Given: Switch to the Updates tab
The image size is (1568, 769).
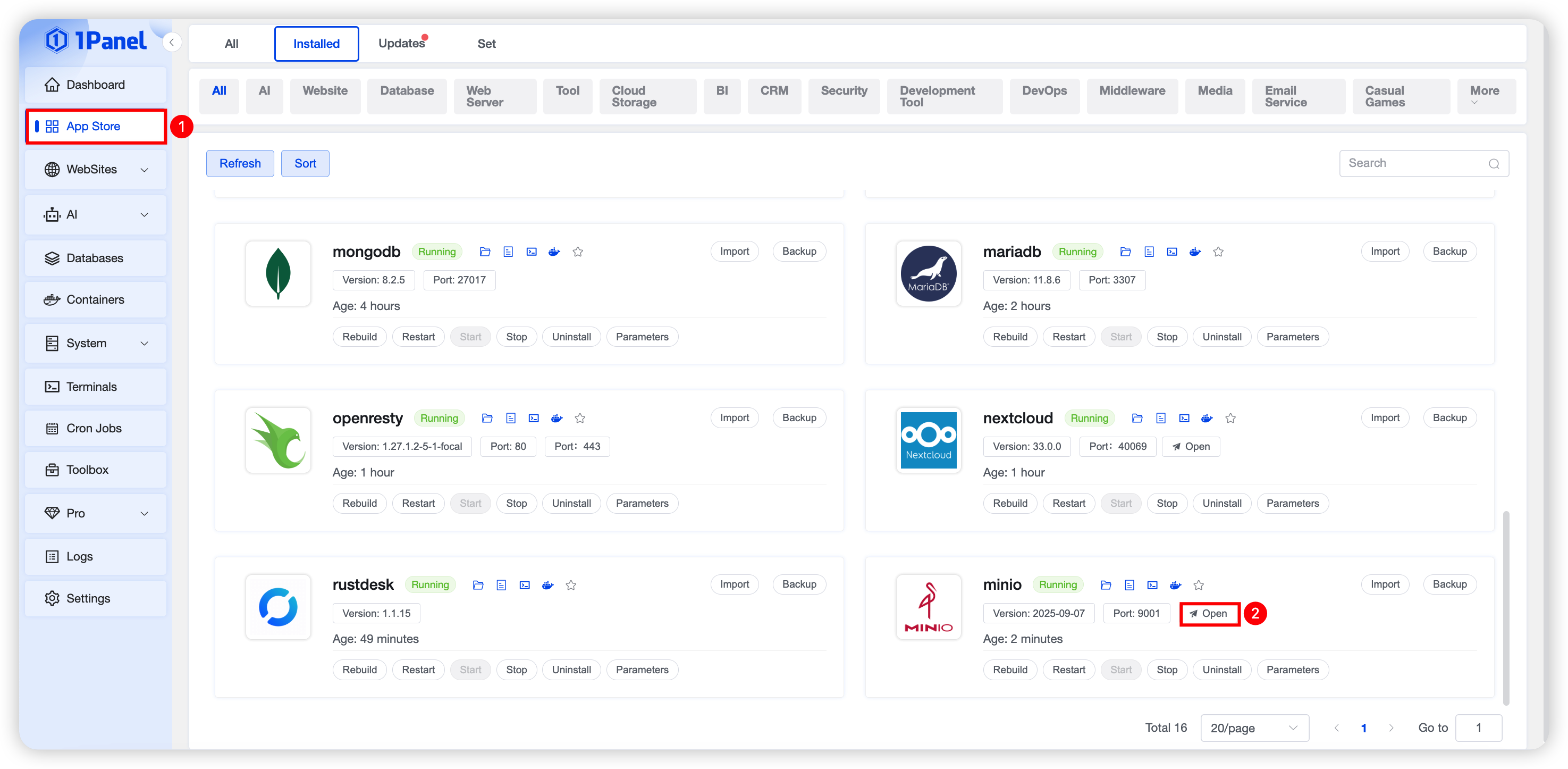Looking at the screenshot, I should click(402, 43).
